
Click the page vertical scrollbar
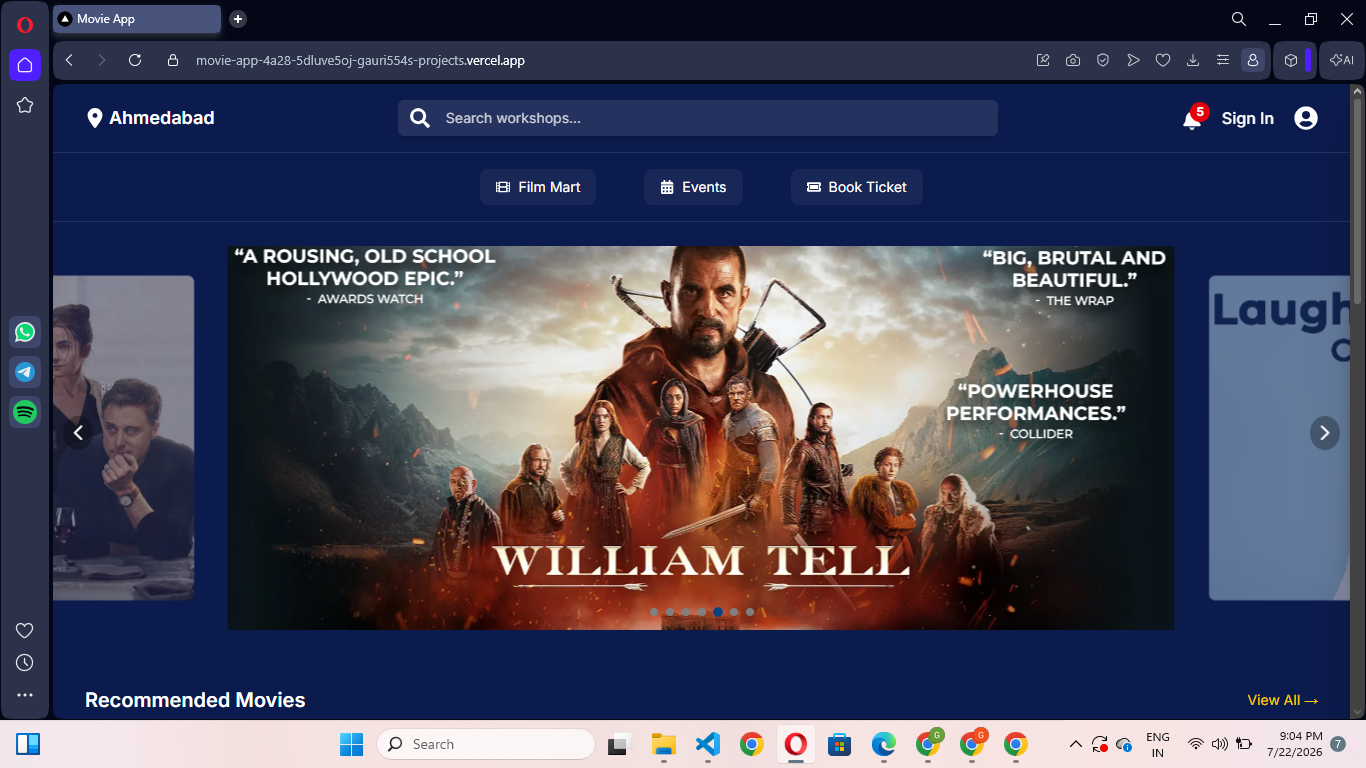click(x=1357, y=200)
